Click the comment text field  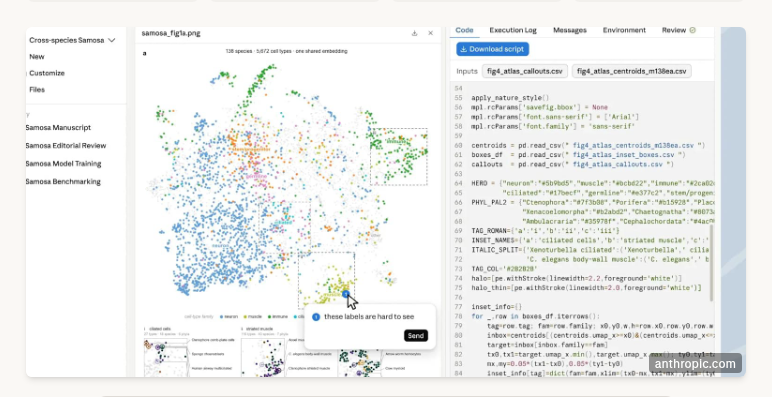(369, 317)
